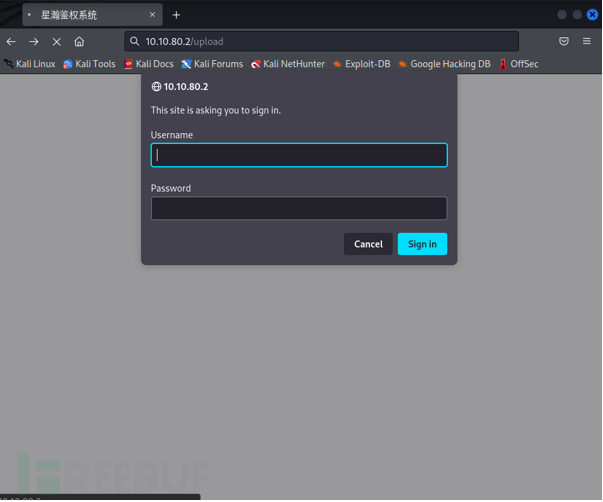Viewport: 603px width, 502px height.
Task: Open the Kali NetHunter bookmark
Action: click(288, 64)
